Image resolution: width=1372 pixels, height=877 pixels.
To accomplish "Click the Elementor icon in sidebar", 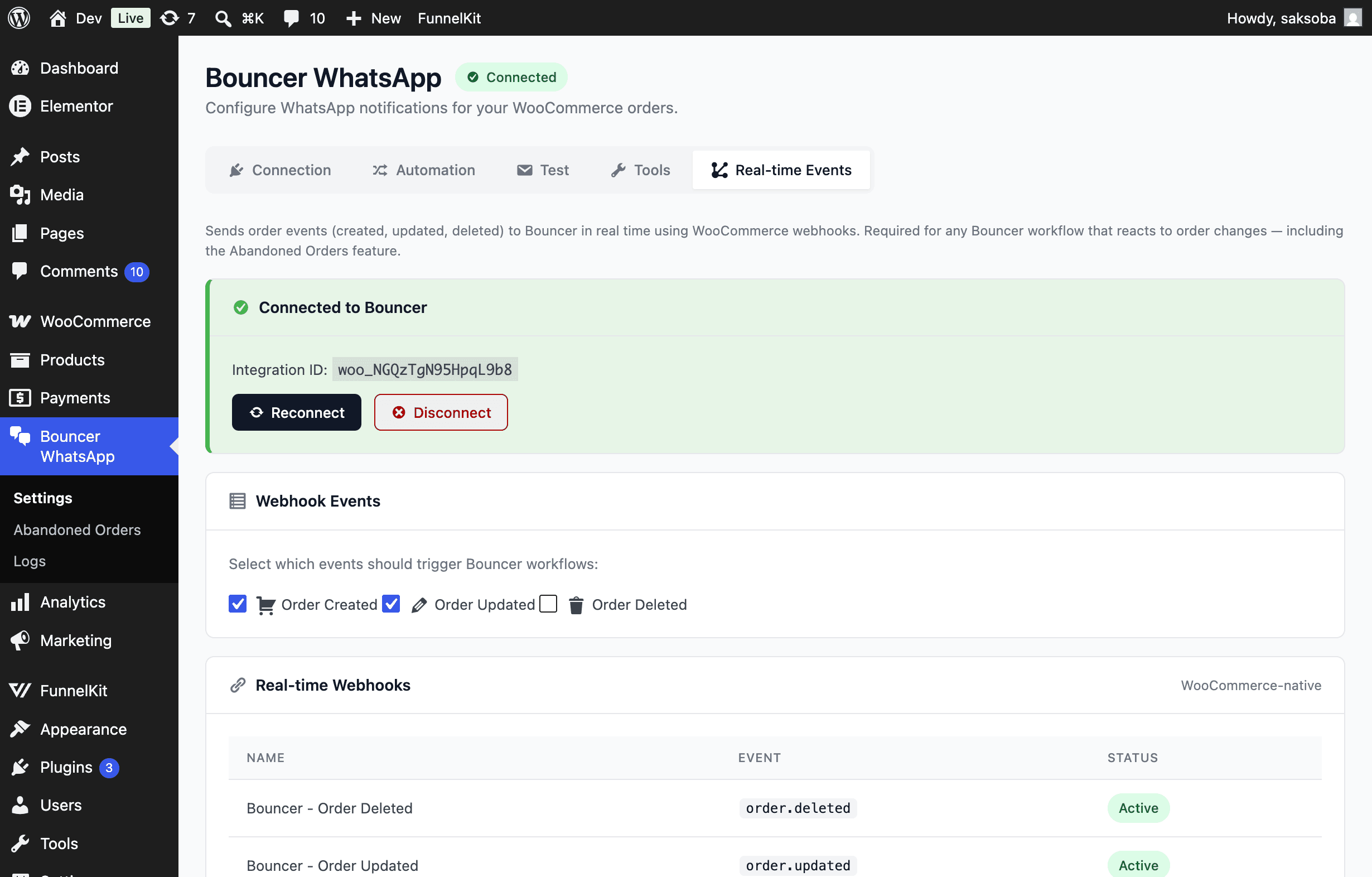I will [20, 106].
